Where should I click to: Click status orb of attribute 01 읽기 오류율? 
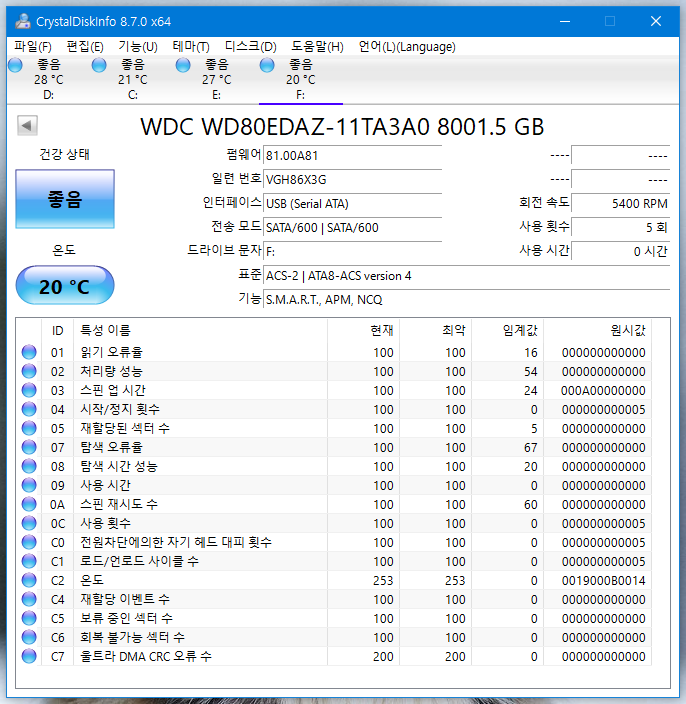point(29,352)
